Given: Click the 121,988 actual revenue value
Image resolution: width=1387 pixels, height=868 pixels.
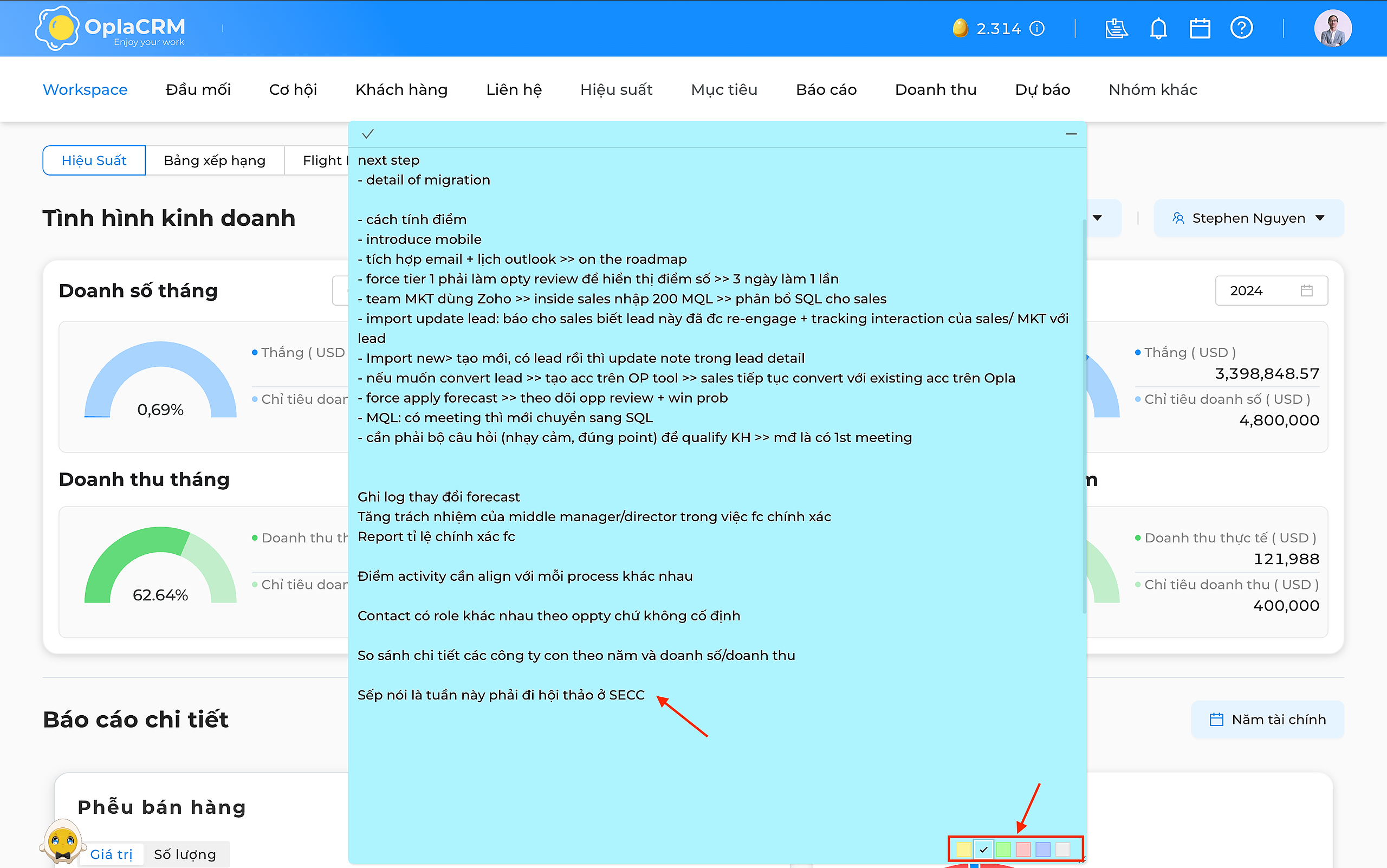Looking at the screenshot, I should (x=1287, y=559).
